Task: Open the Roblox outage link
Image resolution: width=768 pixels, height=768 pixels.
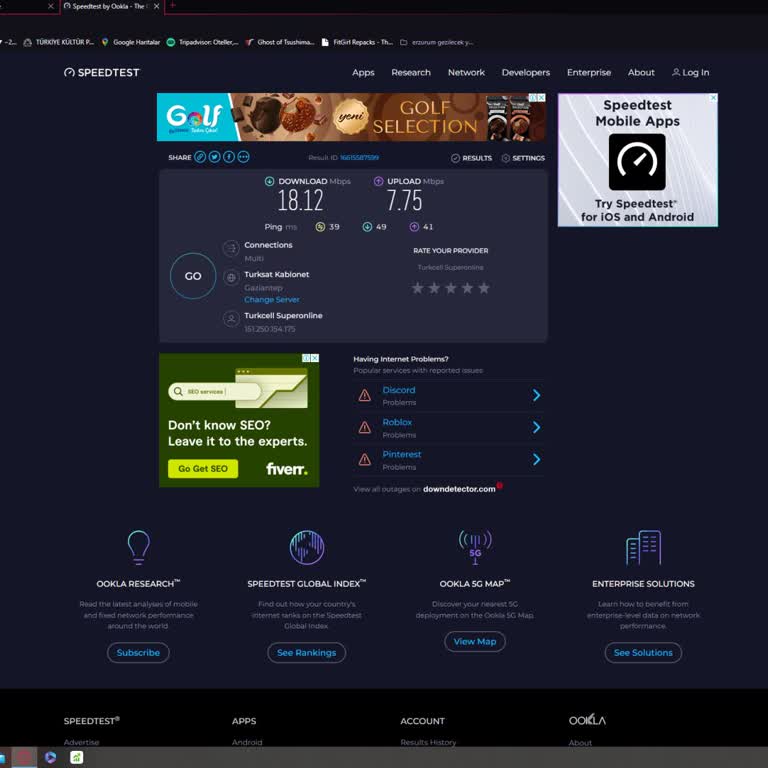Action: coord(397,422)
